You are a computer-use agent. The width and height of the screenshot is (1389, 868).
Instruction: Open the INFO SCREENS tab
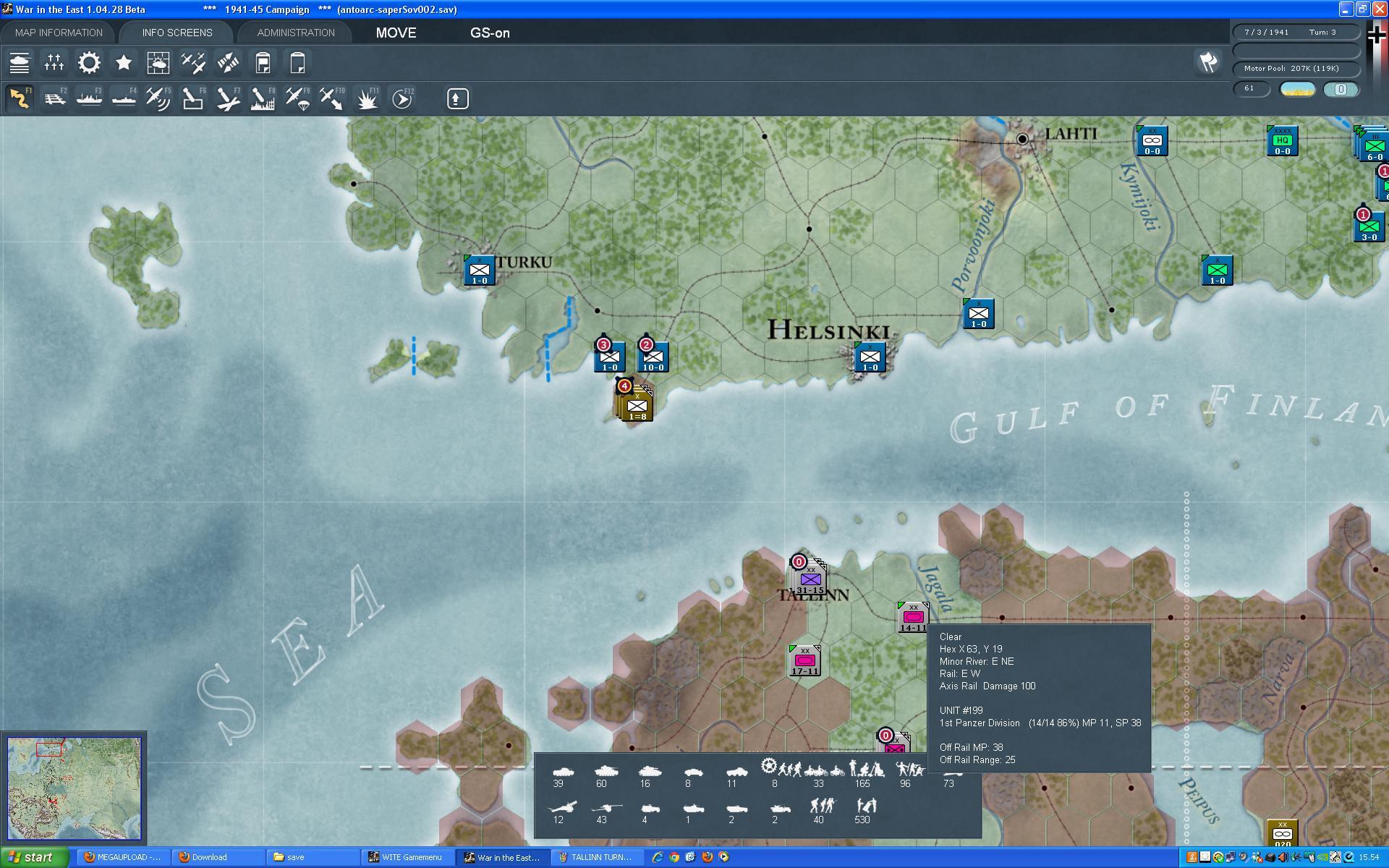177,33
